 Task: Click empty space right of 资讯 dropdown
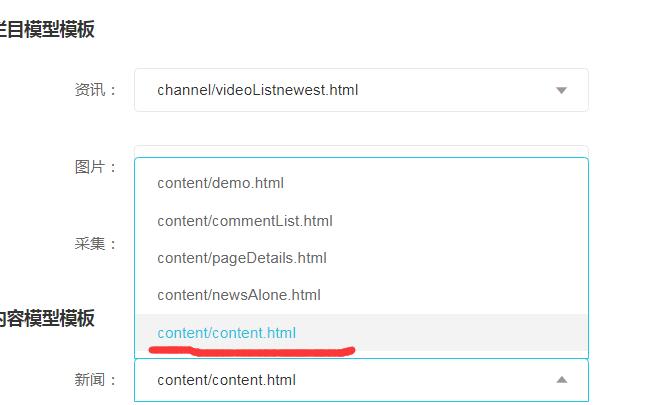tap(620, 90)
